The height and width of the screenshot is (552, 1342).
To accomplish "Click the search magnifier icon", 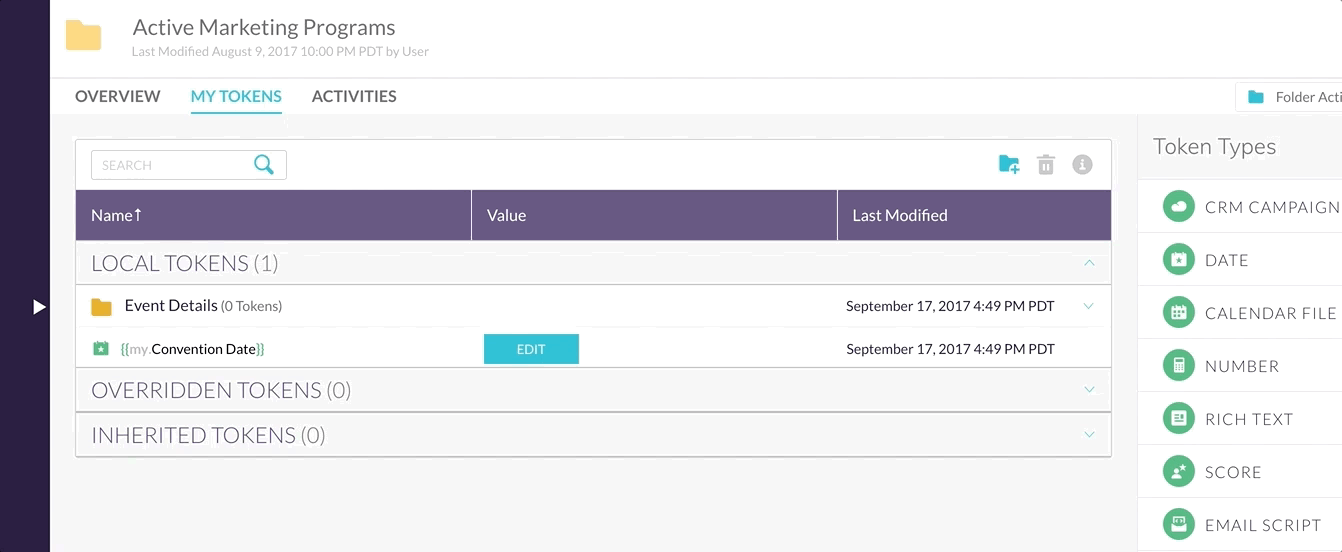I will 264,165.
